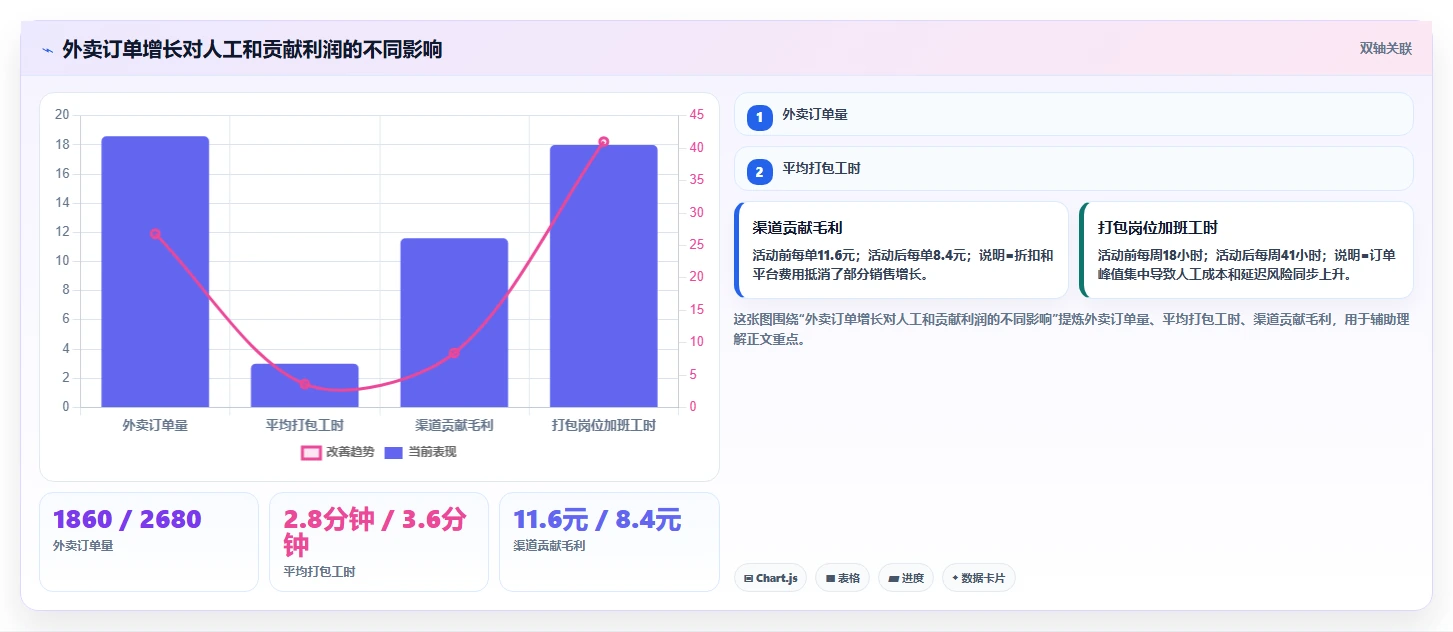The image size is (1453, 632).
Task: Click the x-axis label 打包岗位加班工时
Action: coord(604,425)
